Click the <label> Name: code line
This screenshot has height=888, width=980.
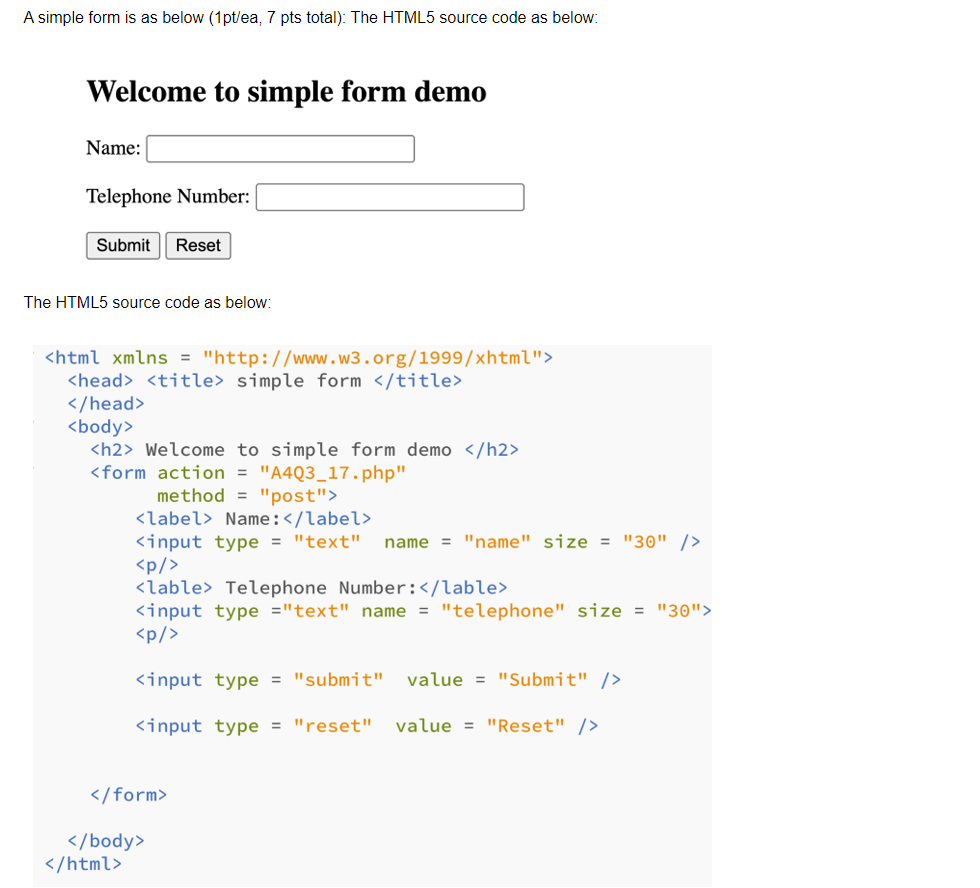[x=253, y=519]
